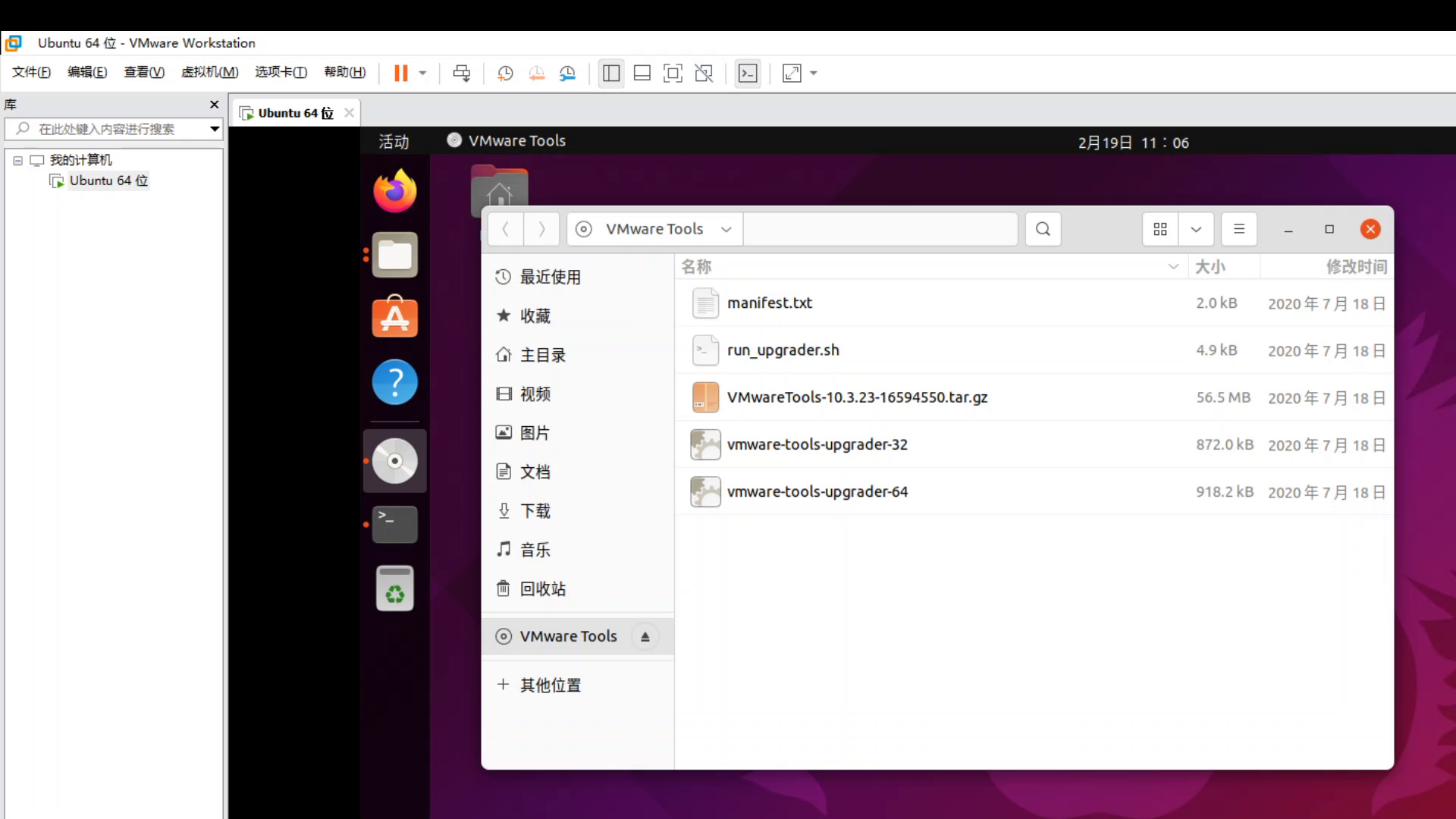The width and height of the screenshot is (1456, 819).
Task: Open the console view toolbar icon
Action: pos(748,74)
